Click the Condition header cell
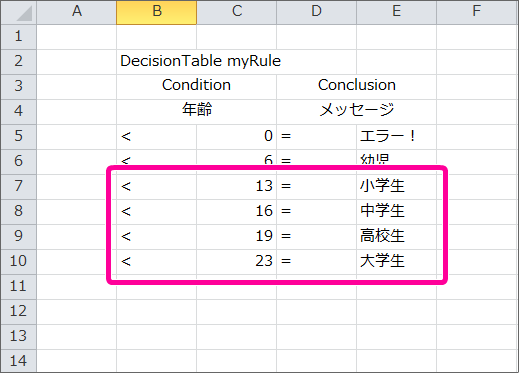The height and width of the screenshot is (373, 519). click(x=196, y=87)
